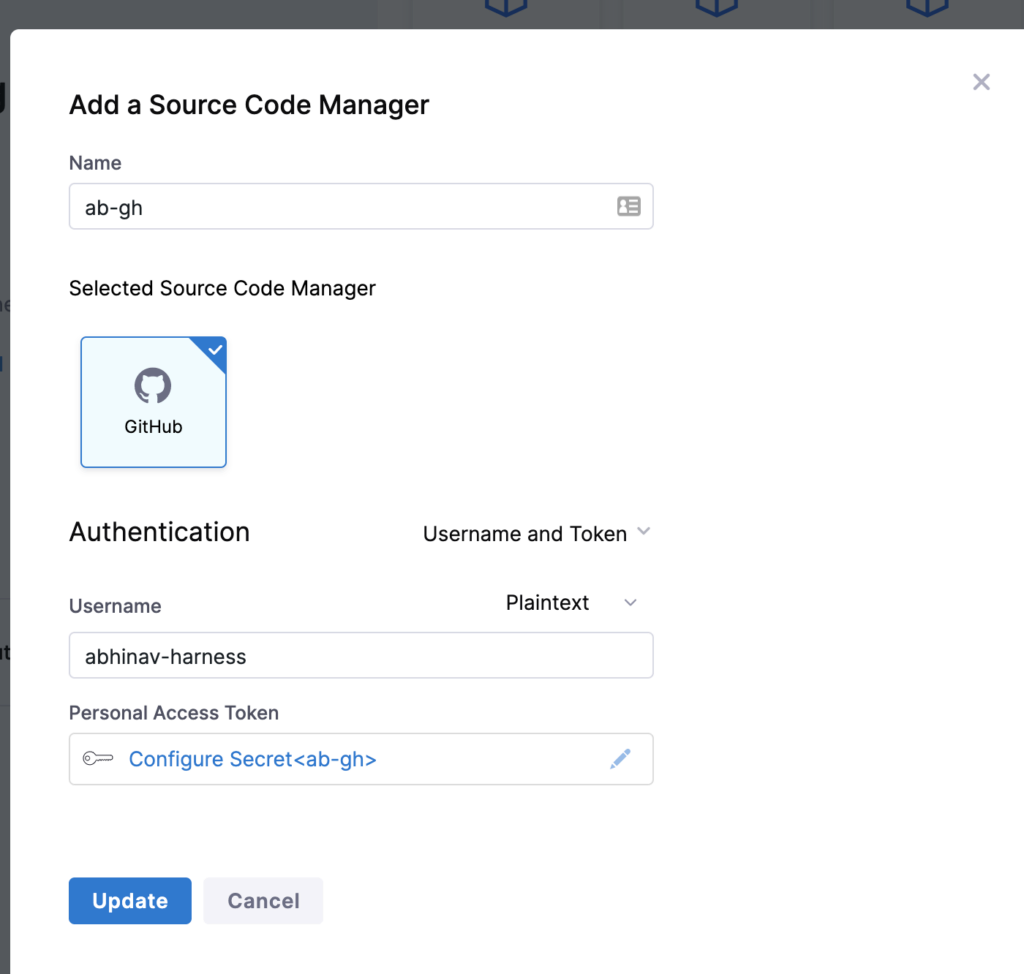Click the GitHub card label text

coord(153,427)
